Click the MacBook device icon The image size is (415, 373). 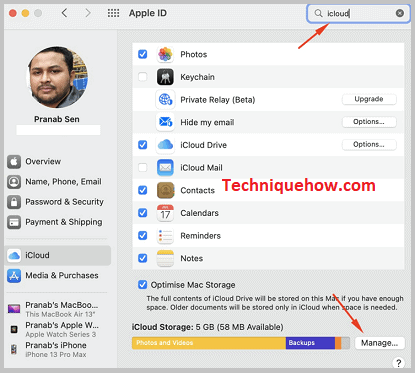(x=14, y=309)
